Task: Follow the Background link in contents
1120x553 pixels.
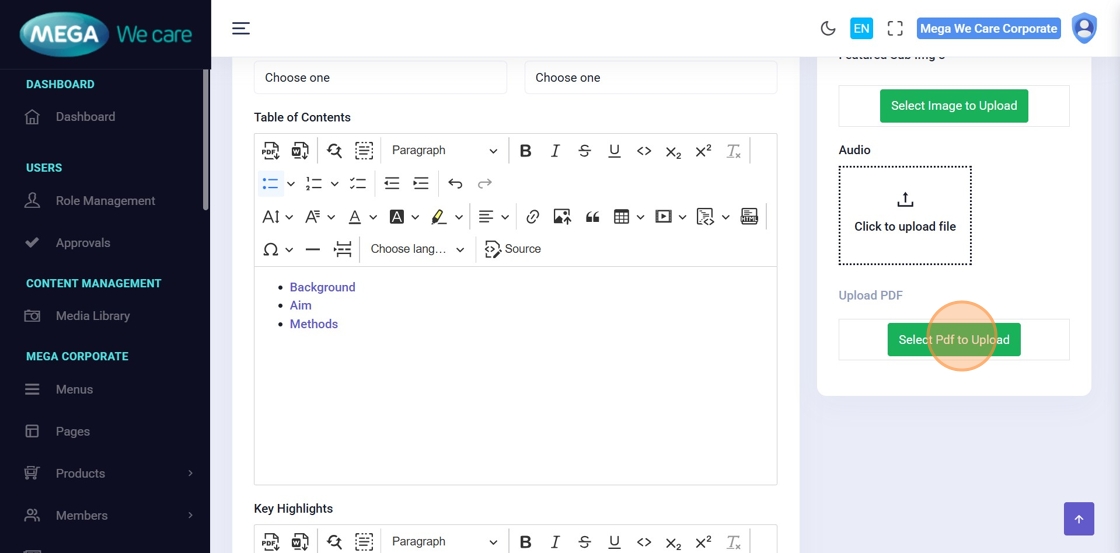Action: pyautogui.click(x=322, y=287)
